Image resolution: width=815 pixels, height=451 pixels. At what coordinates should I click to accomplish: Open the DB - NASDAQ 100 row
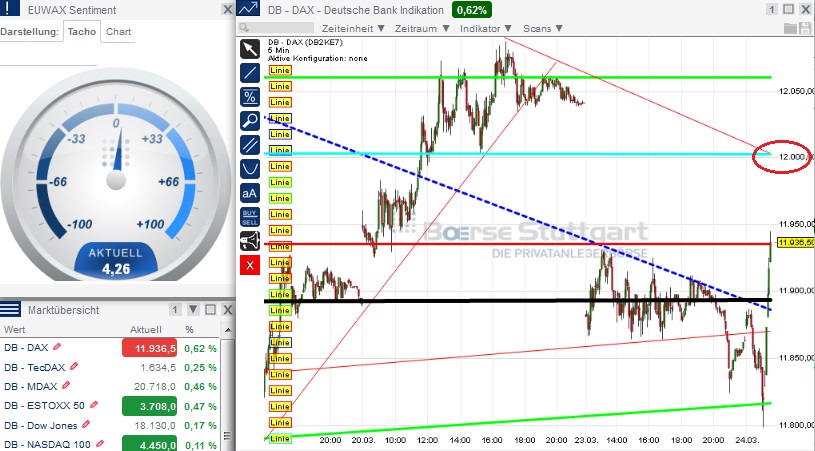click(x=110, y=445)
